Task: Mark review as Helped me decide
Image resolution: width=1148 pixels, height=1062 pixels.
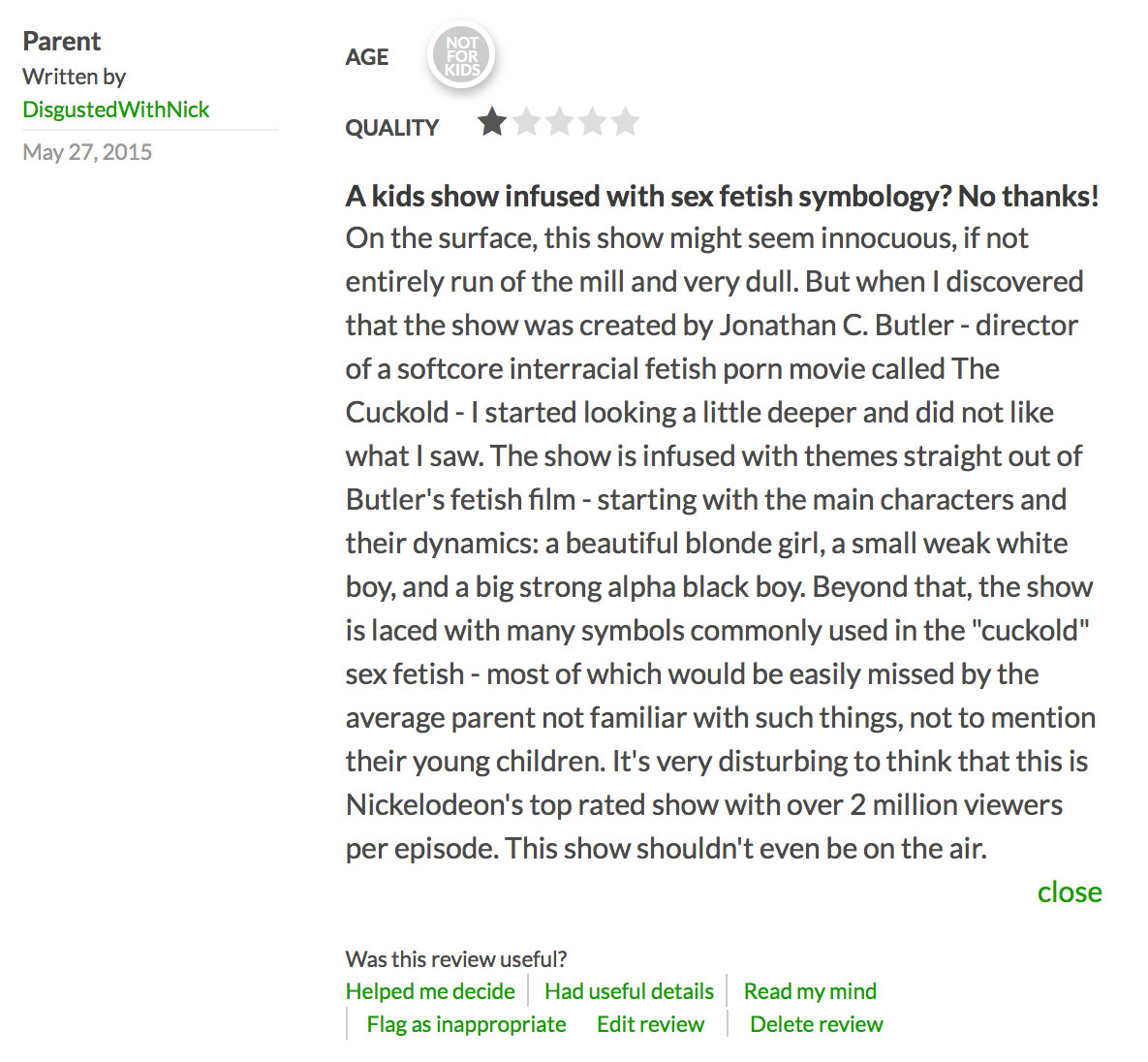Action: (430, 991)
